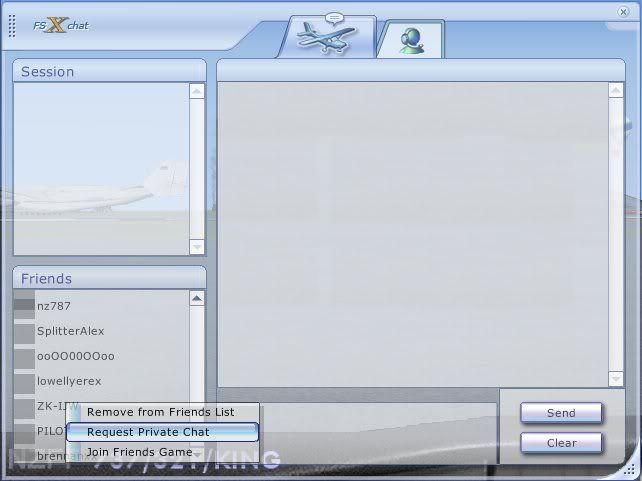Open the headset voice tab
Screen dimensions: 642x481
click(x=411, y=40)
